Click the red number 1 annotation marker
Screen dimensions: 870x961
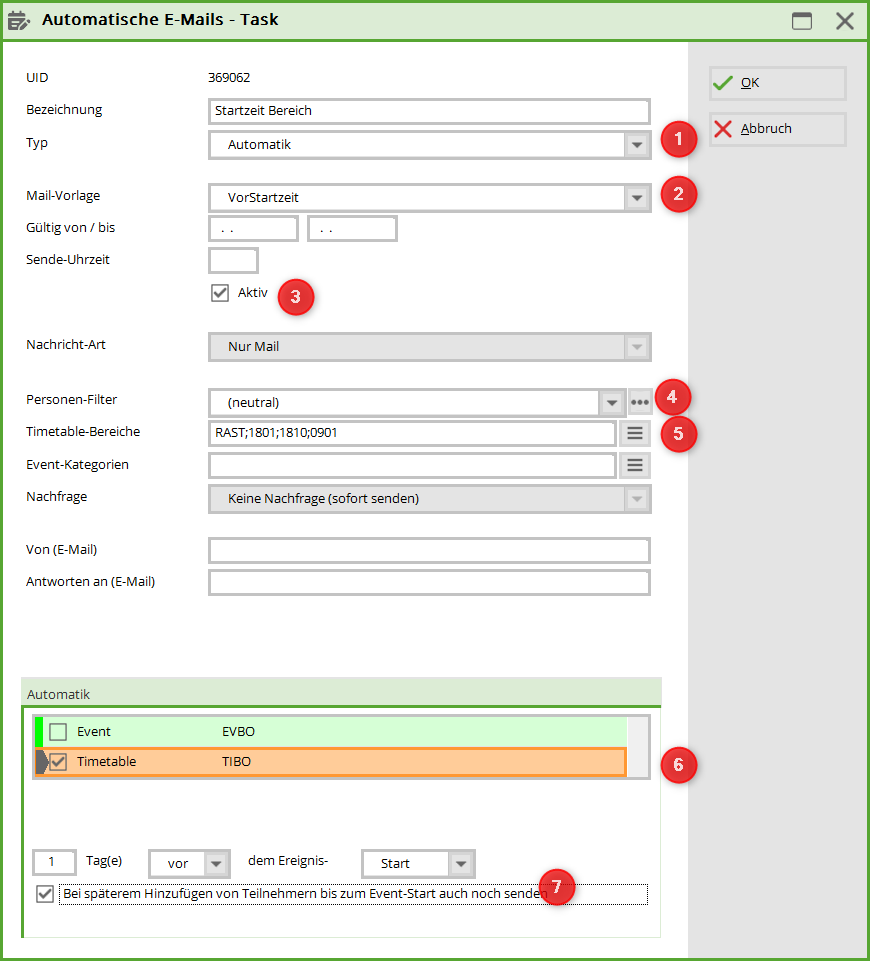[679, 139]
